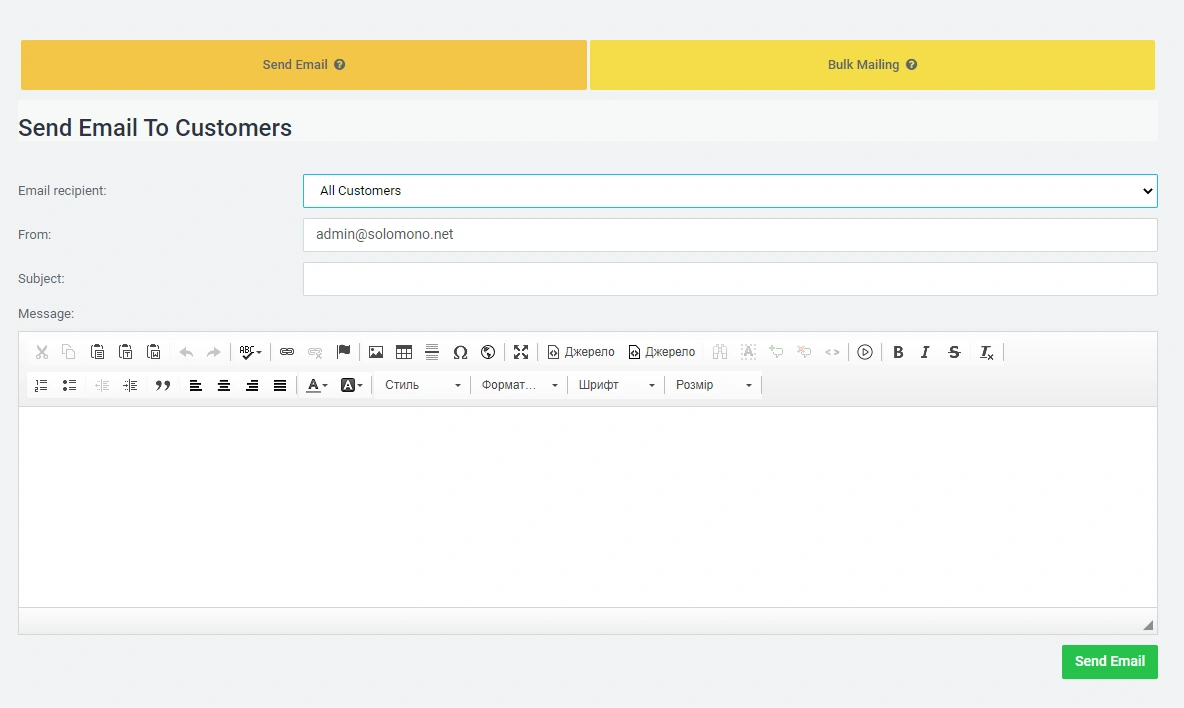Open the text color picker
Image resolution: width=1184 pixels, height=708 pixels.
click(316, 385)
